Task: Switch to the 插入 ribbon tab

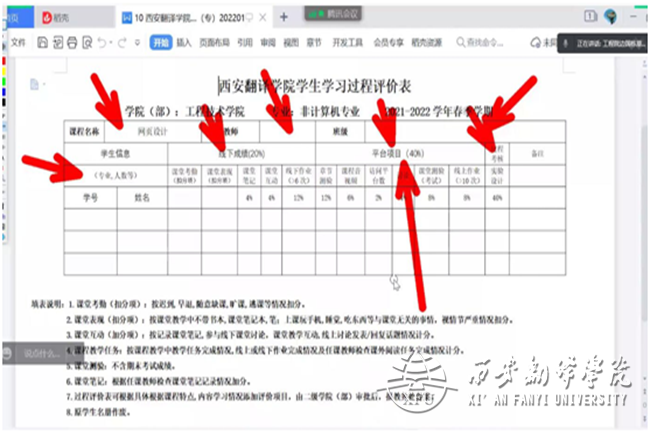Action: [184, 42]
